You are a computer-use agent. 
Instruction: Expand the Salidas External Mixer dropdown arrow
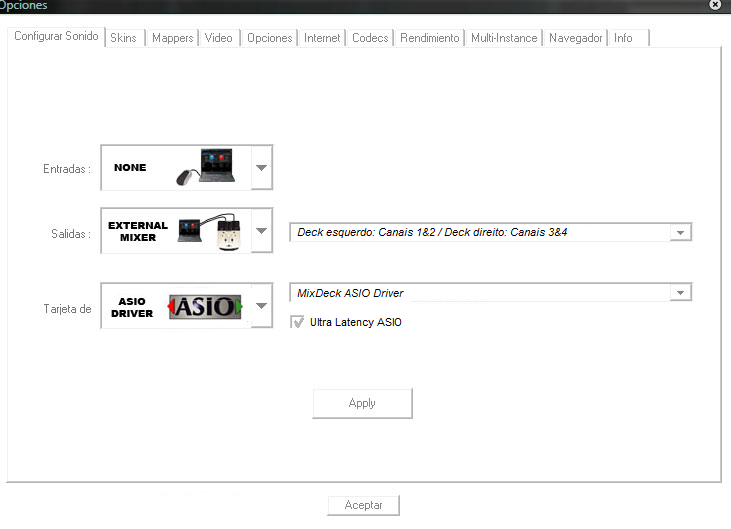260,232
